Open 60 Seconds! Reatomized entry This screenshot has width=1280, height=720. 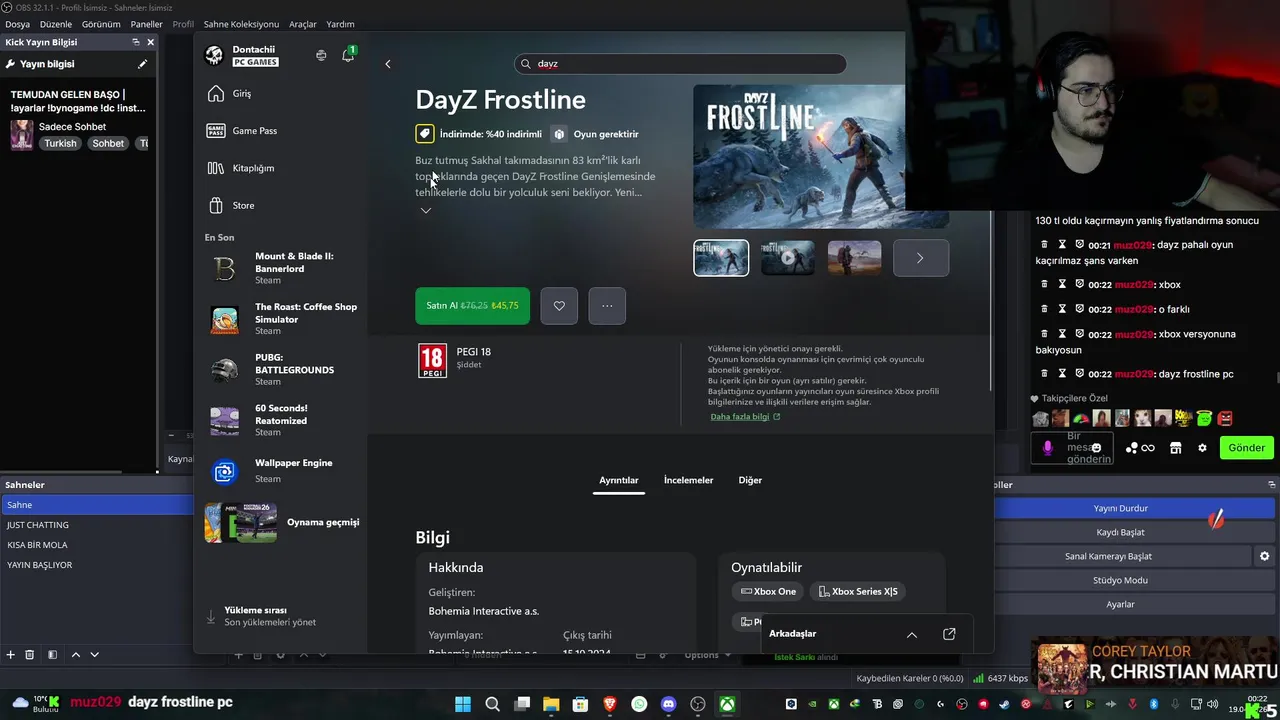[283, 420]
